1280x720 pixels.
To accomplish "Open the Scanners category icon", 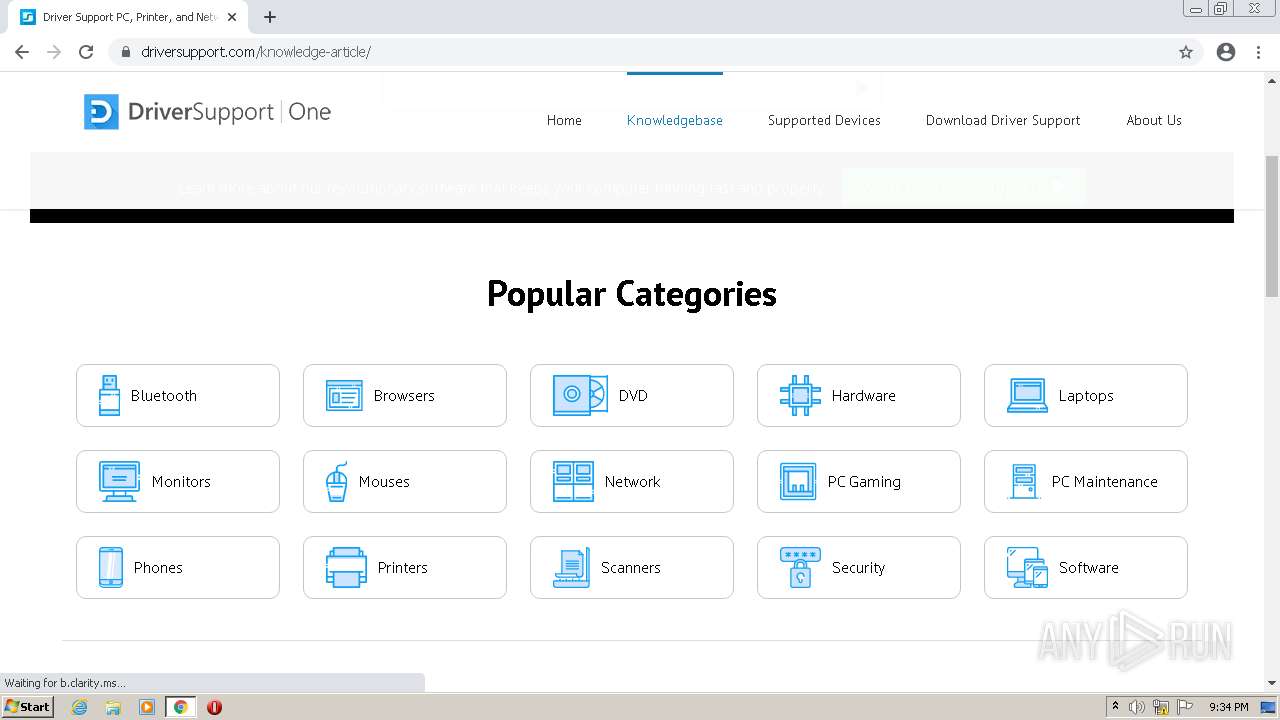I will coord(571,567).
